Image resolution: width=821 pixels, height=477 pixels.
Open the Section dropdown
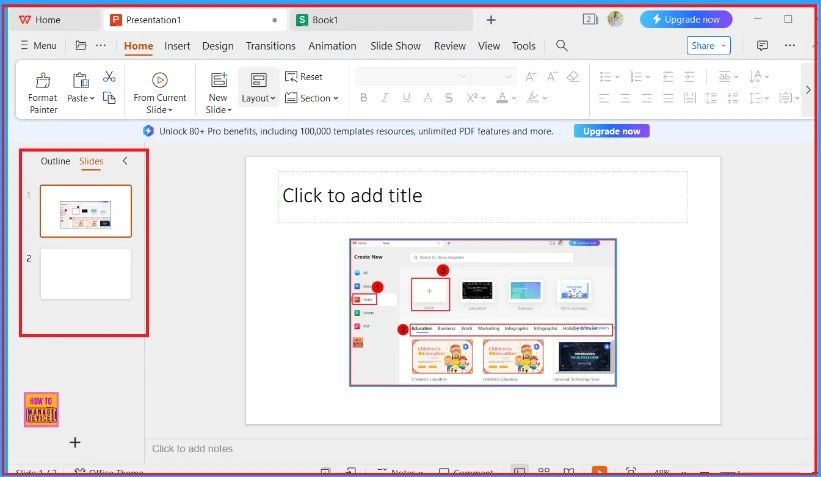coord(312,98)
